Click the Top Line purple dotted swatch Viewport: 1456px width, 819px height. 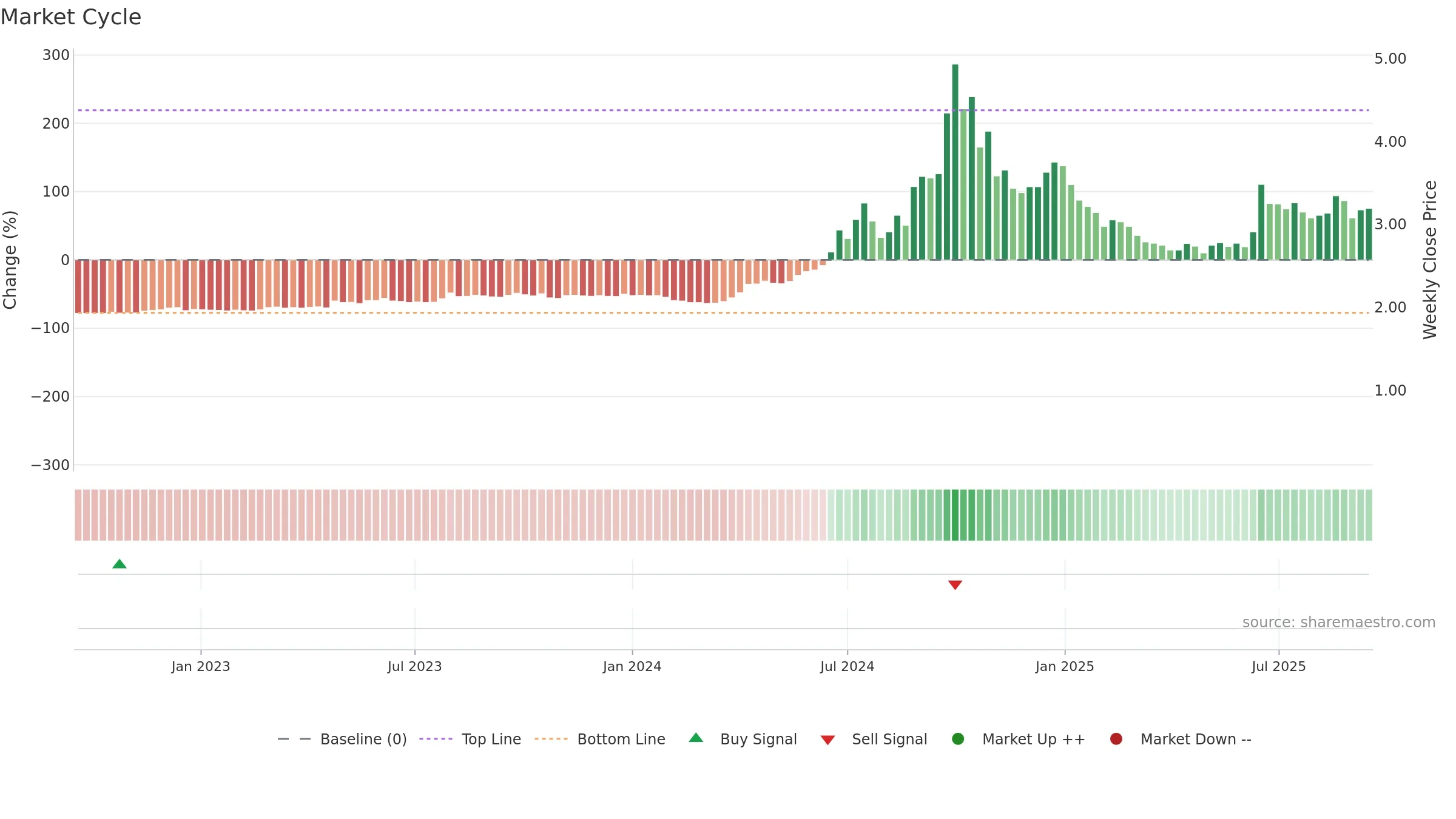(x=436, y=739)
